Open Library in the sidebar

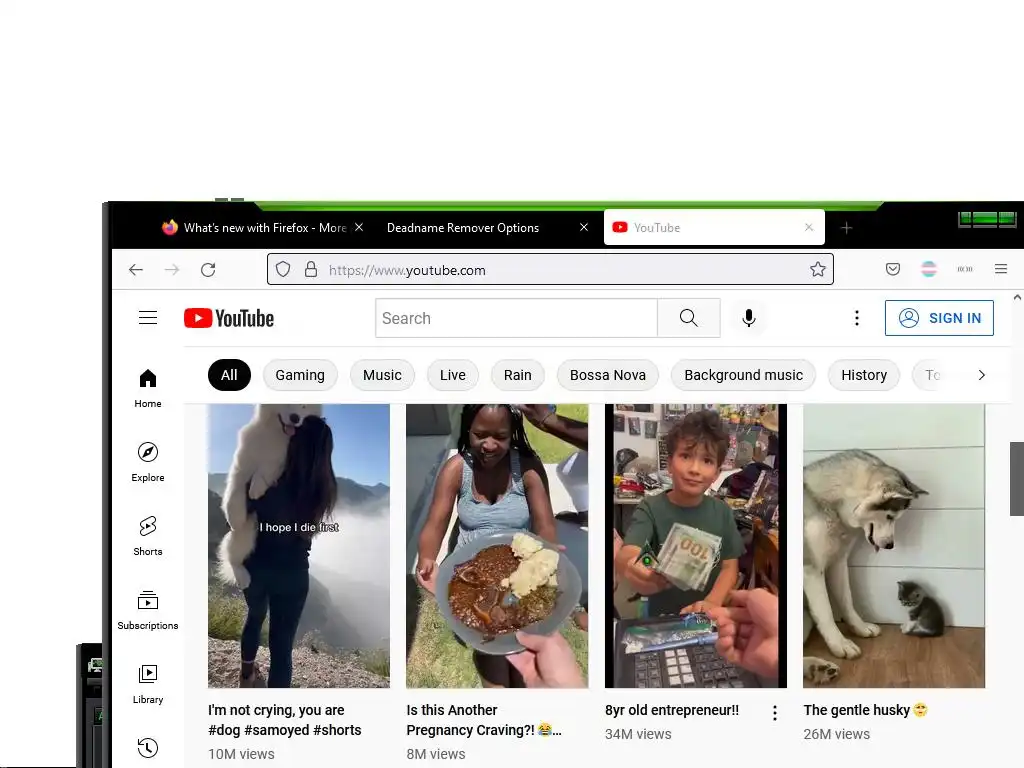[x=148, y=684]
